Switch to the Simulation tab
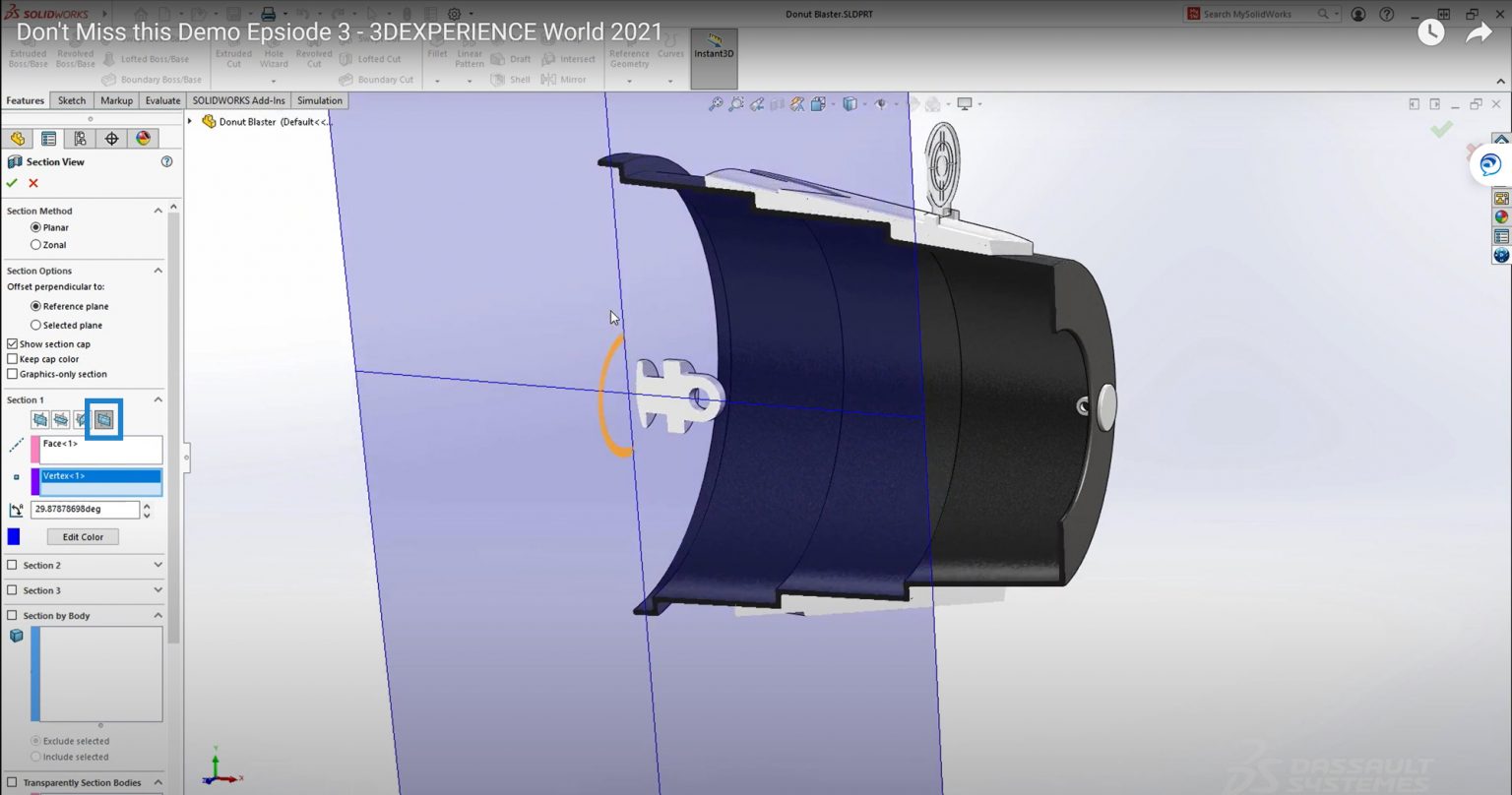Viewport: 1512px width, 795px height. [320, 100]
